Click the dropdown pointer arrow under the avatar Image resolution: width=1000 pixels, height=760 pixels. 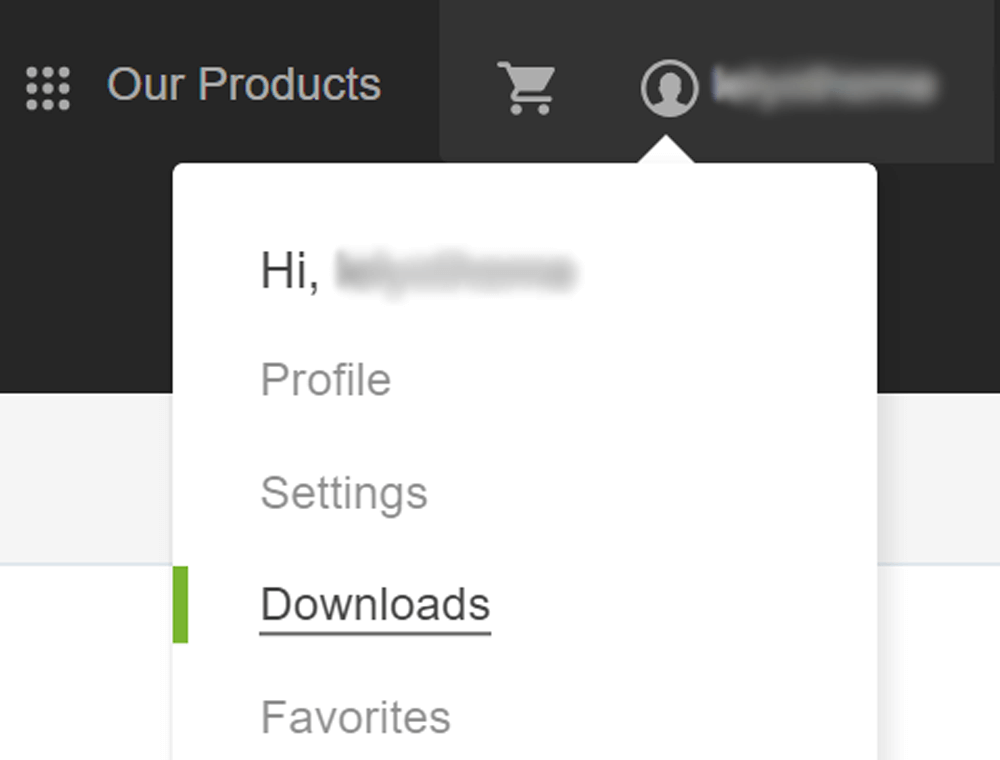pyautogui.click(x=669, y=145)
